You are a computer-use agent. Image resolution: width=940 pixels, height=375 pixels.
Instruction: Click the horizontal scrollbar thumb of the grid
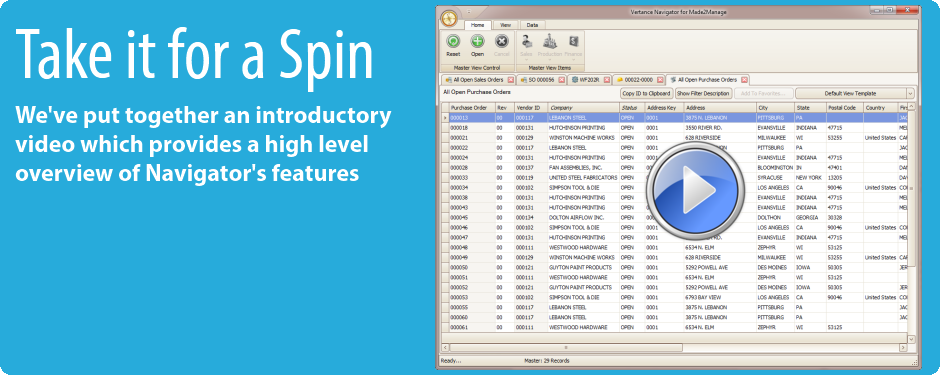(x=566, y=347)
